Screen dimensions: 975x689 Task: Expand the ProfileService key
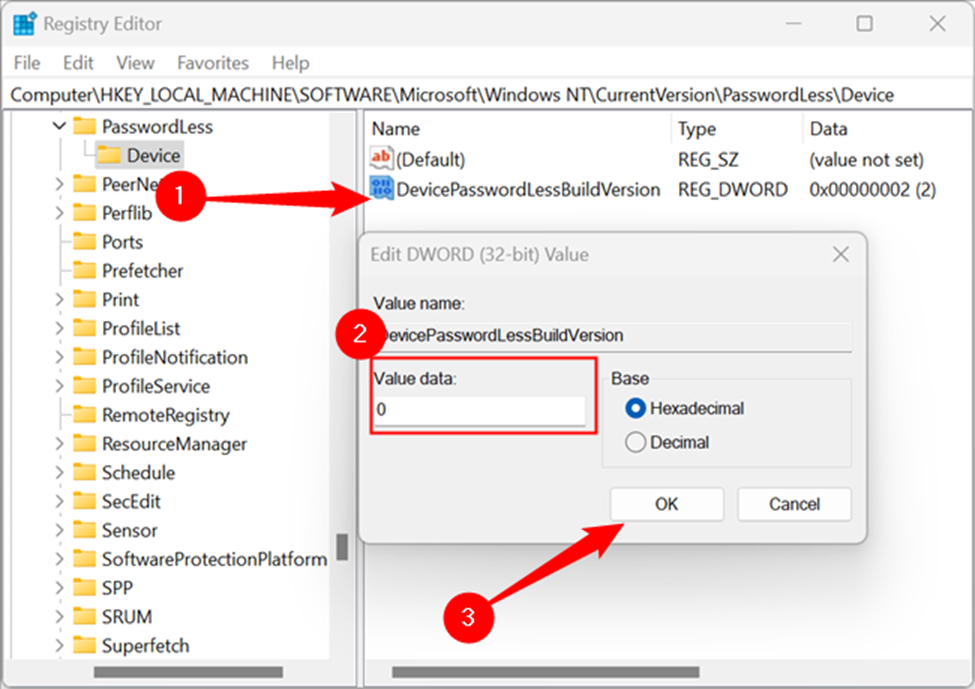(x=59, y=386)
